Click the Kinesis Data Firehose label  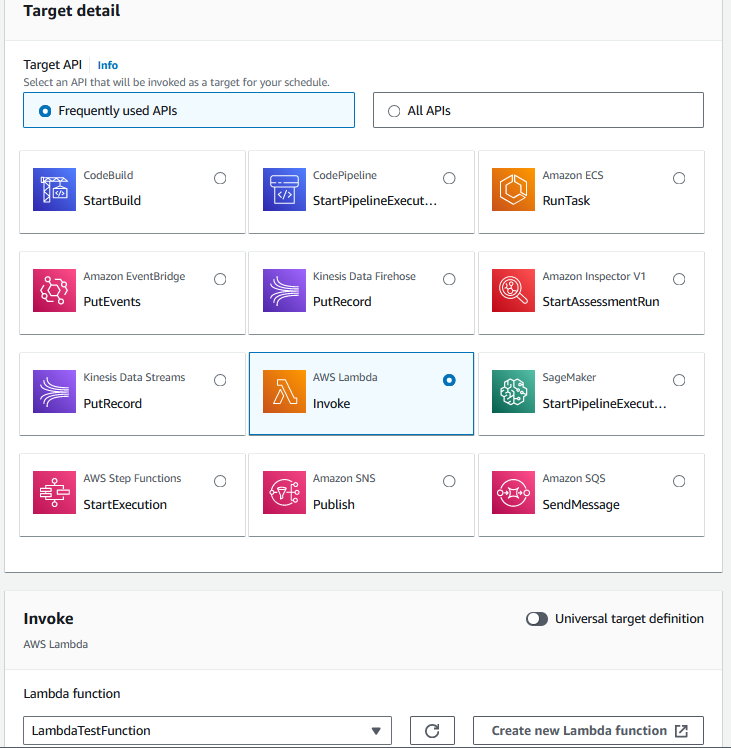click(364, 276)
